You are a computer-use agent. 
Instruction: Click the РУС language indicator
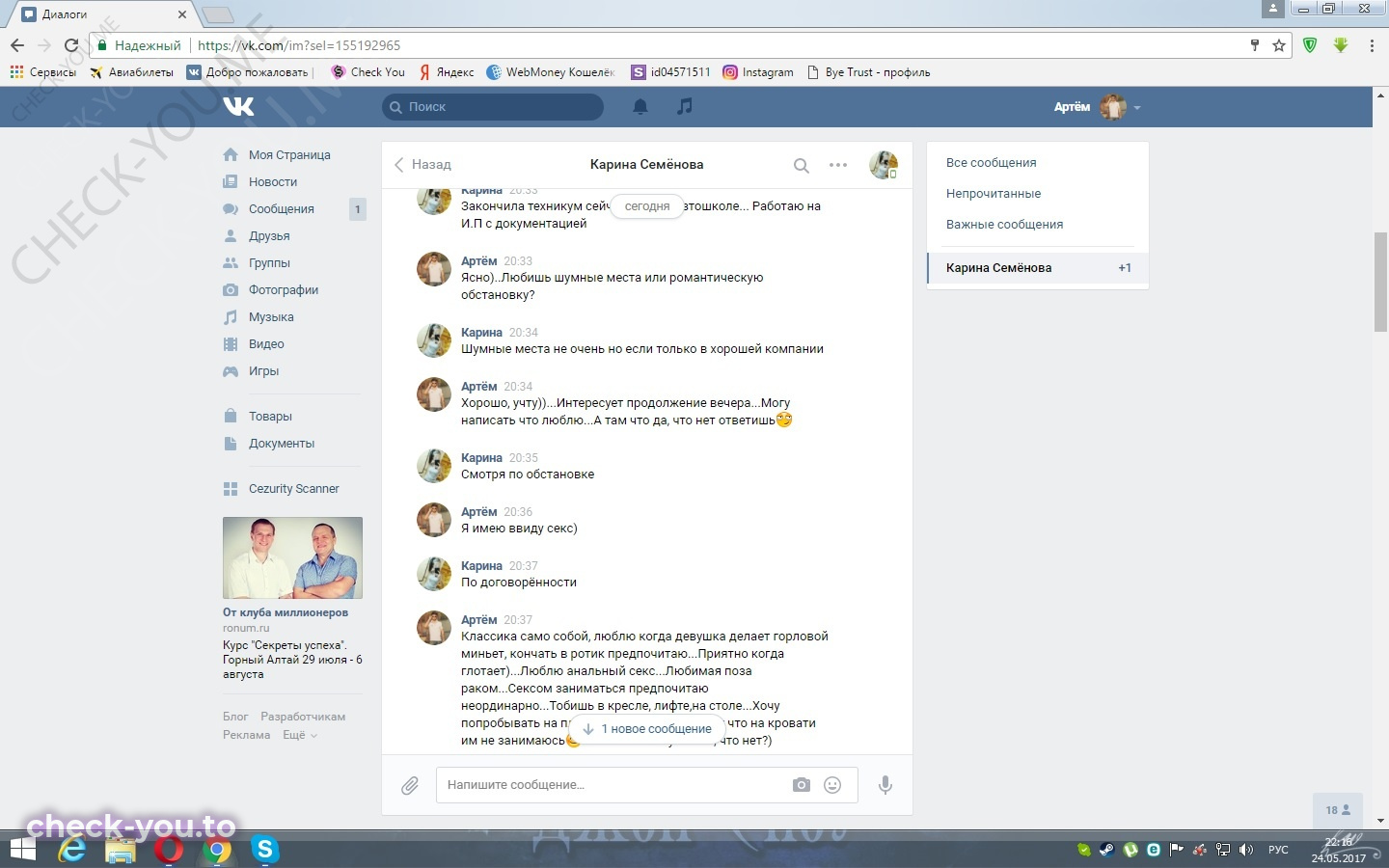click(1278, 850)
